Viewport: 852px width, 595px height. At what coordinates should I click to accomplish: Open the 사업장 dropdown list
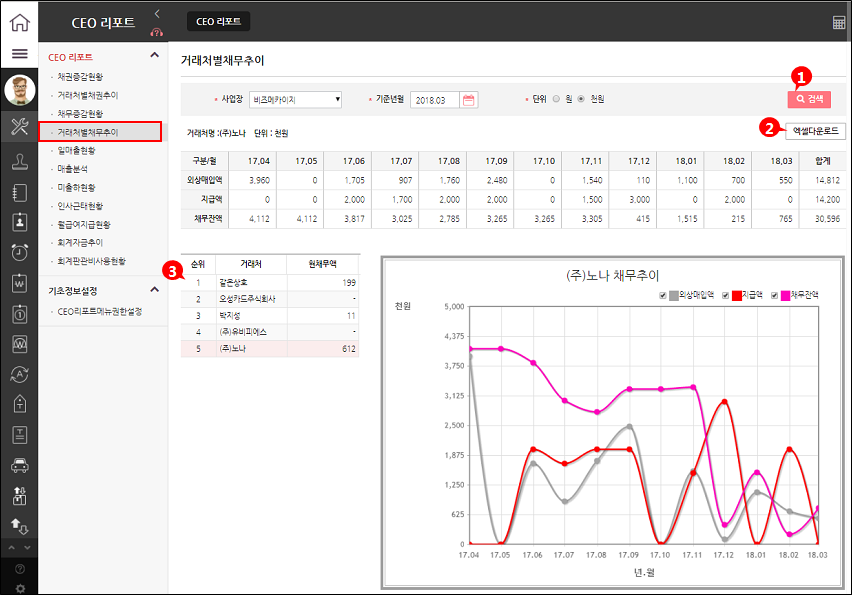coord(296,99)
